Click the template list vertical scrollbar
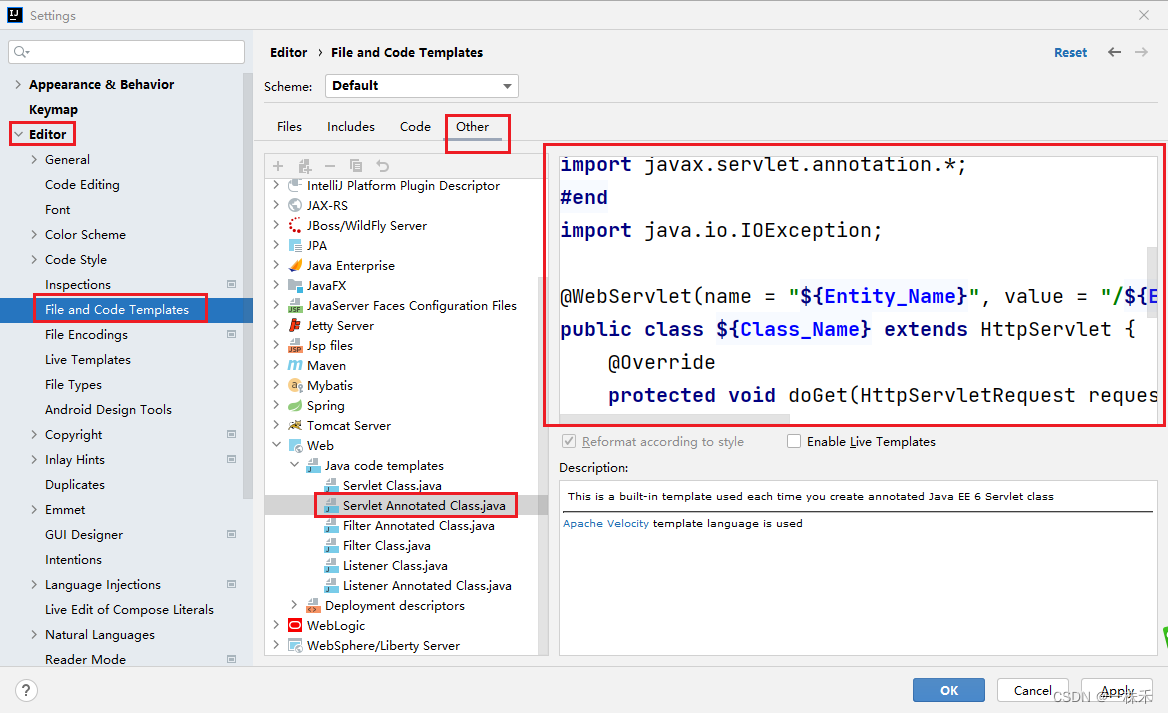Viewport: 1168px width, 713px height. (x=543, y=466)
